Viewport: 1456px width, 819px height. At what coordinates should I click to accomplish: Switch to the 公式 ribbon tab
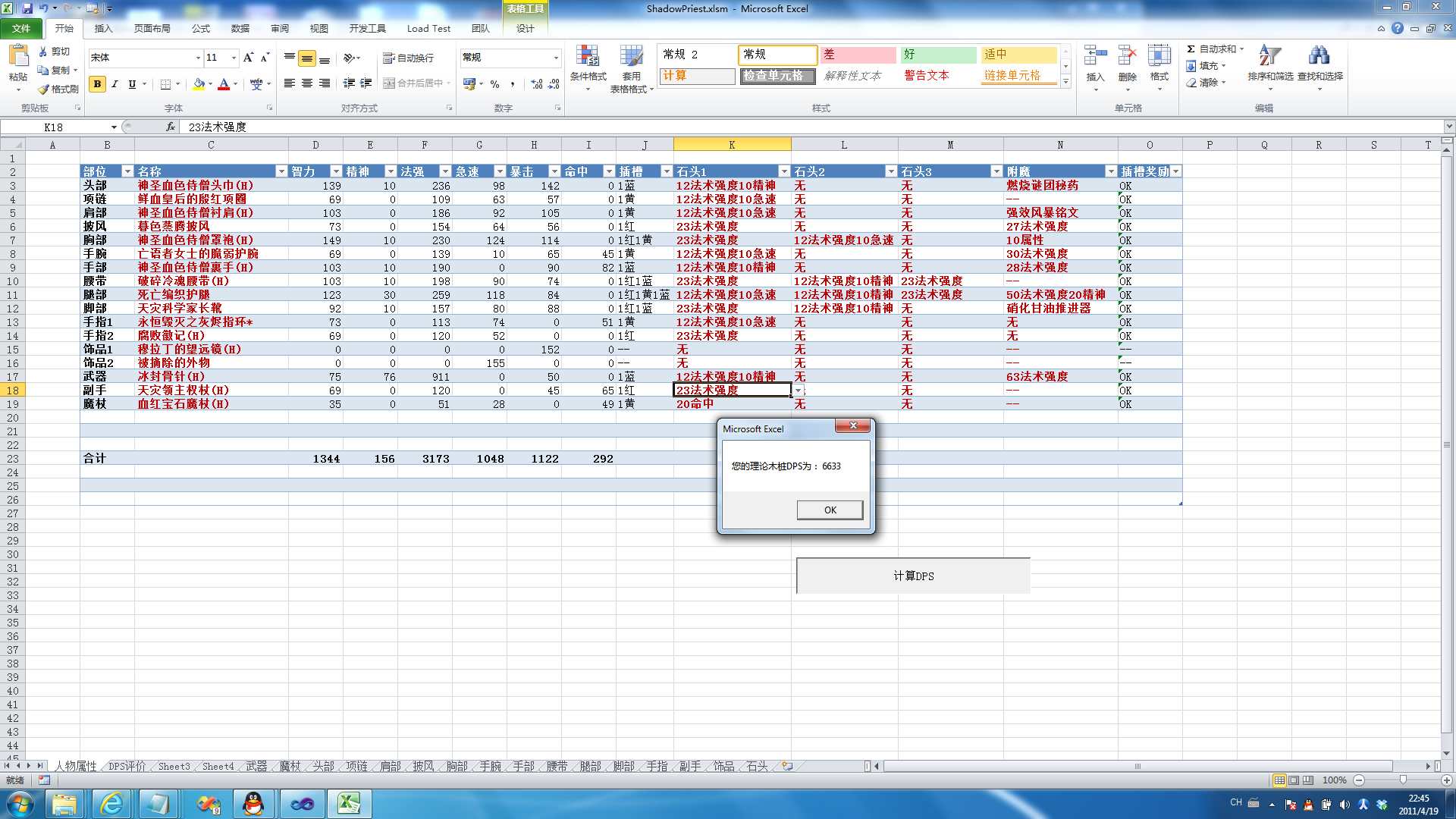(x=200, y=29)
